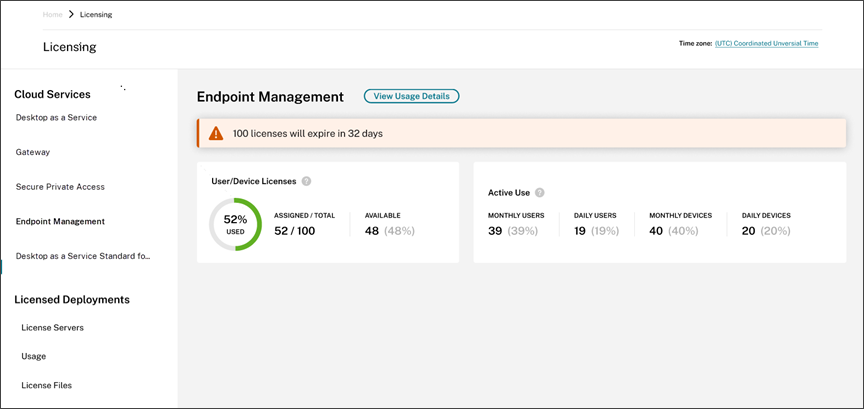Viewport: 864px width, 409px height.
Task: Open License Files in the sidebar
Action: coord(46,385)
